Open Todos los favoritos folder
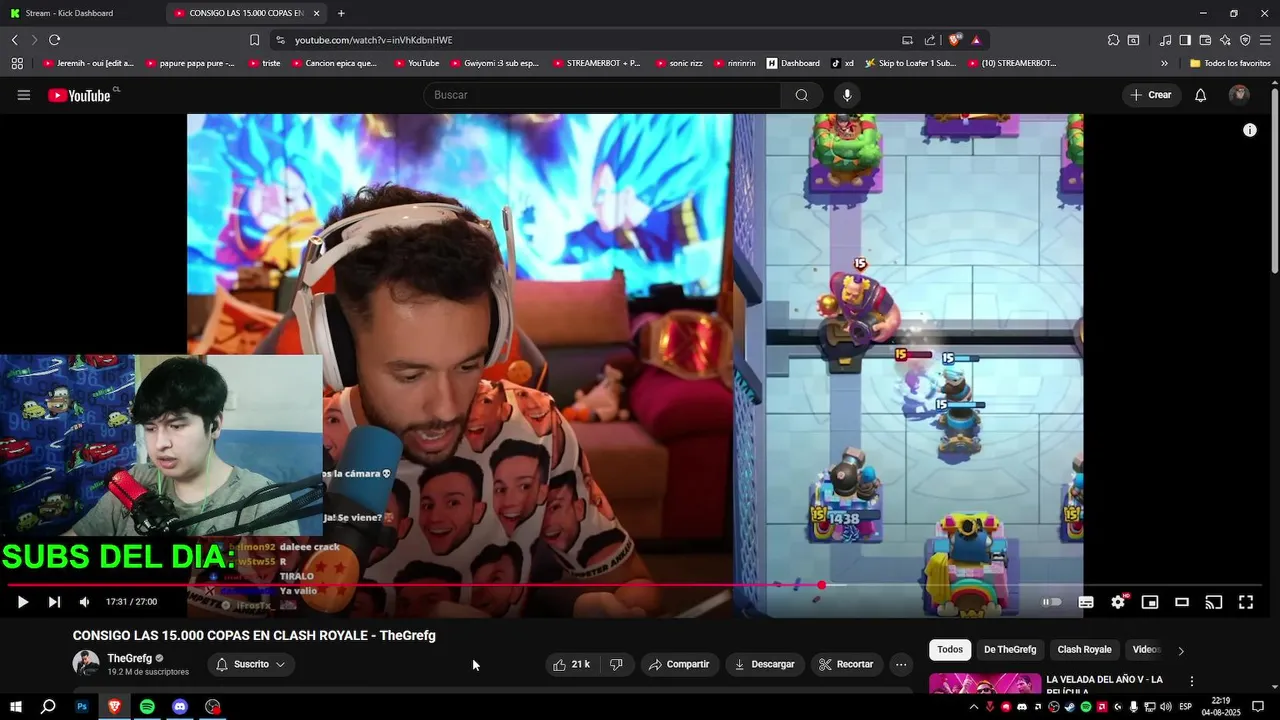 (1230, 63)
